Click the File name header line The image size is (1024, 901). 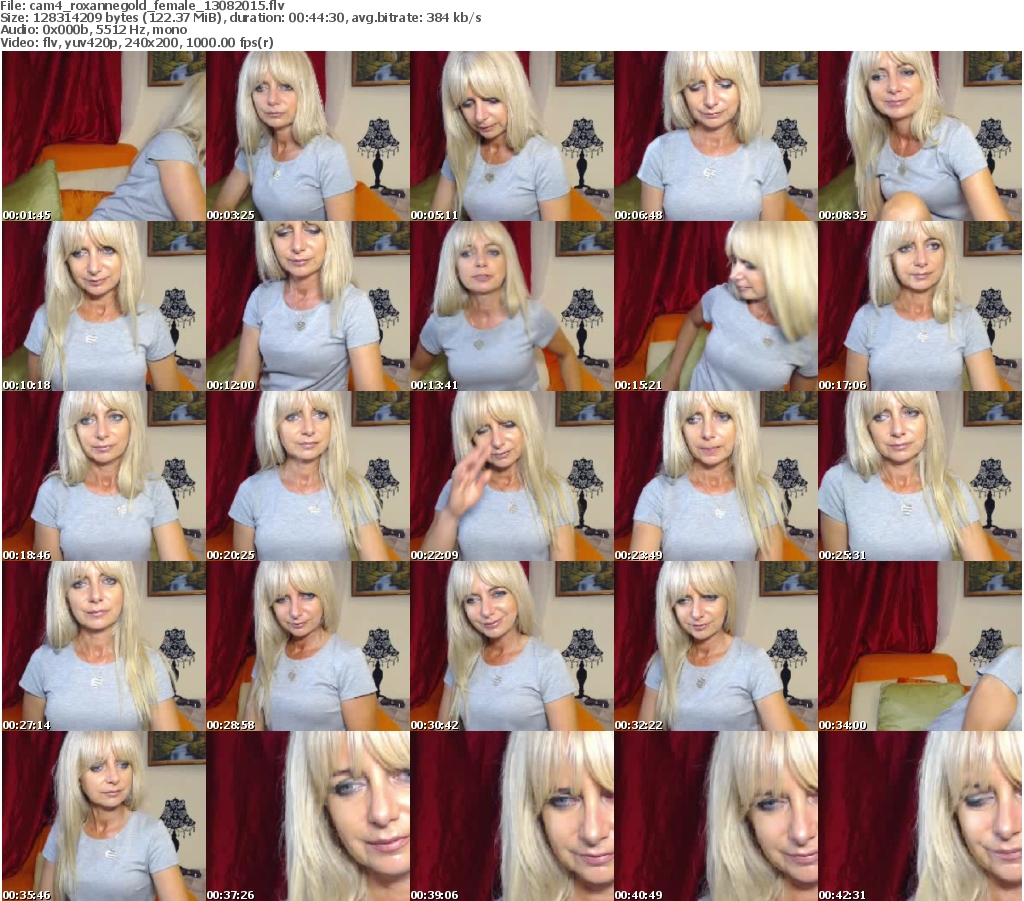tap(142, 6)
